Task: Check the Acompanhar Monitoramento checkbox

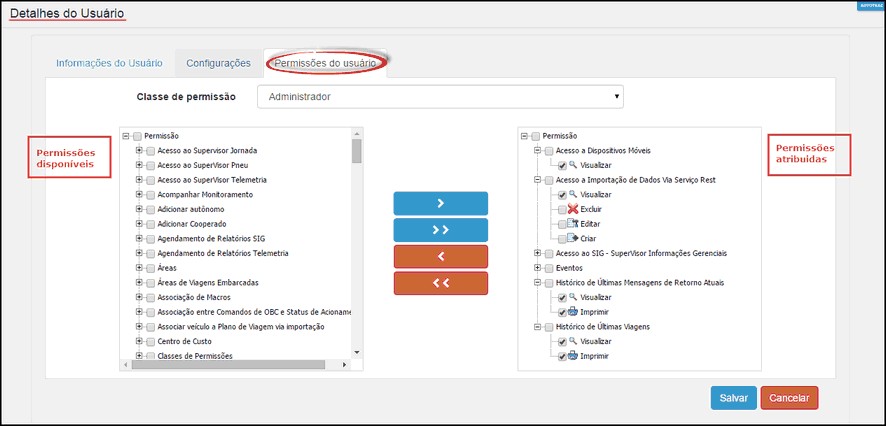Action: (x=151, y=194)
